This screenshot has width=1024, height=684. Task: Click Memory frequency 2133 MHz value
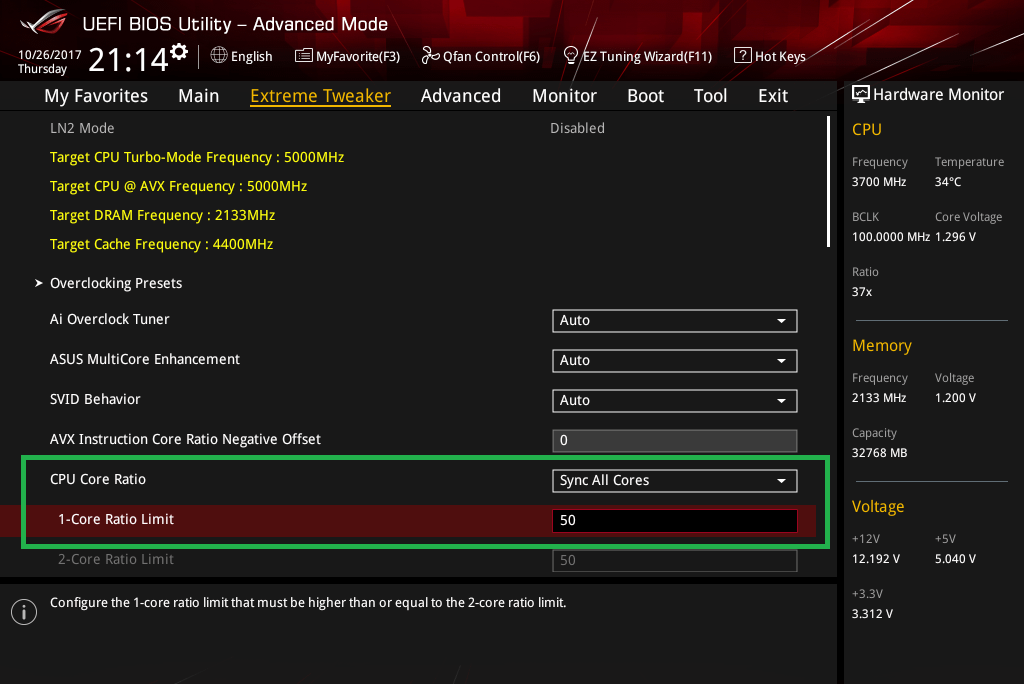(x=879, y=398)
